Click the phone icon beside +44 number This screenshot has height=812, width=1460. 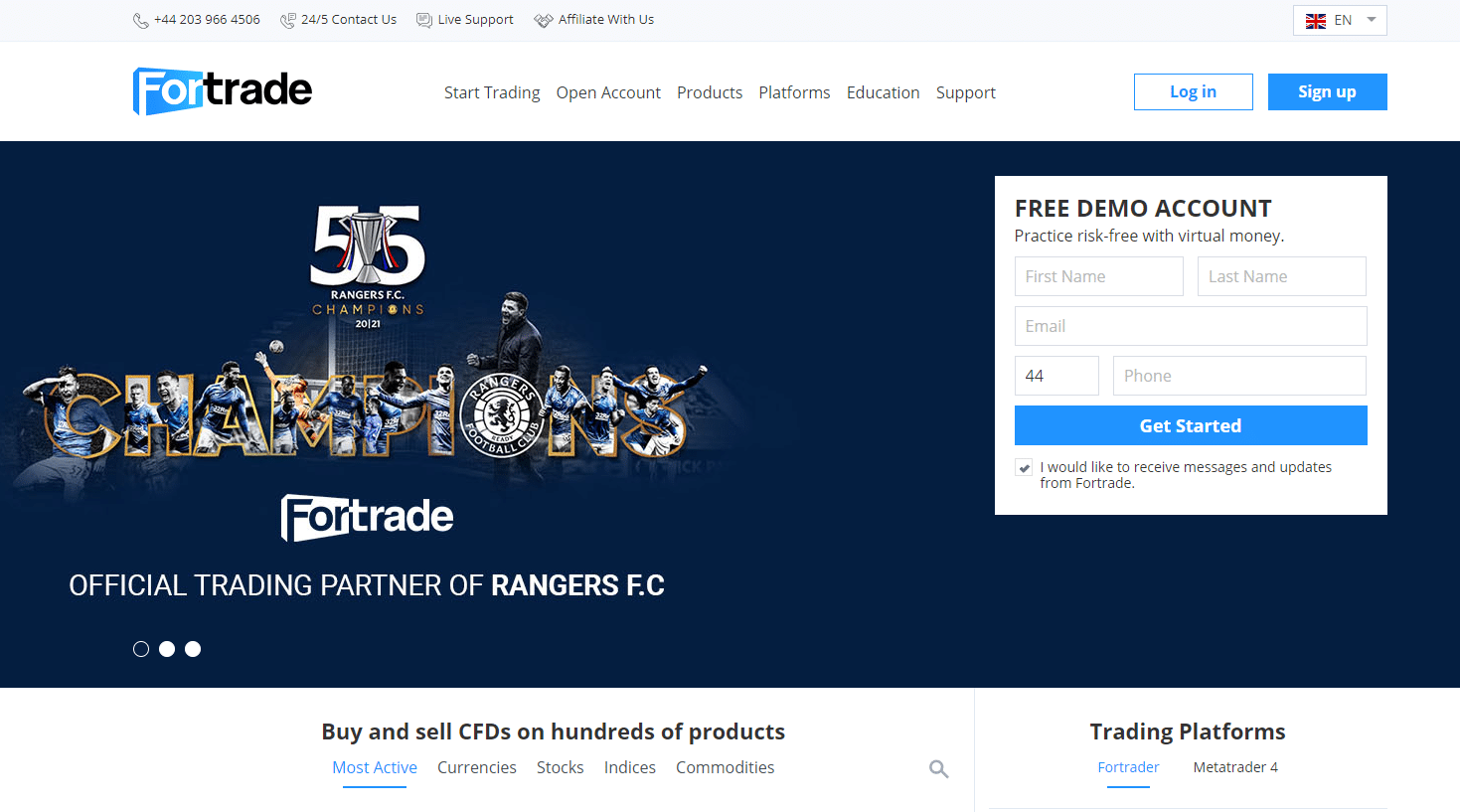[x=141, y=21]
